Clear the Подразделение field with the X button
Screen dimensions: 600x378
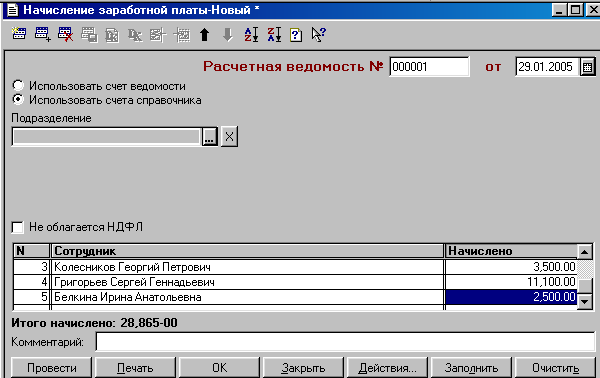[229, 137]
